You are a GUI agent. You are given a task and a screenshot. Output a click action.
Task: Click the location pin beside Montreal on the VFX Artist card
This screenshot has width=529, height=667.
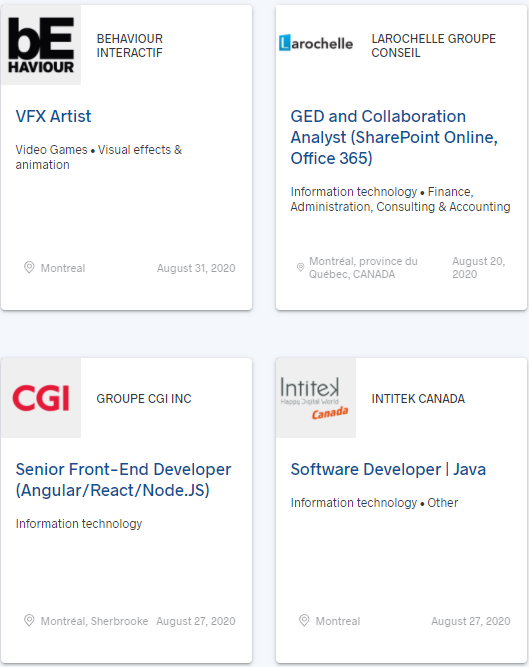click(29, 267)
